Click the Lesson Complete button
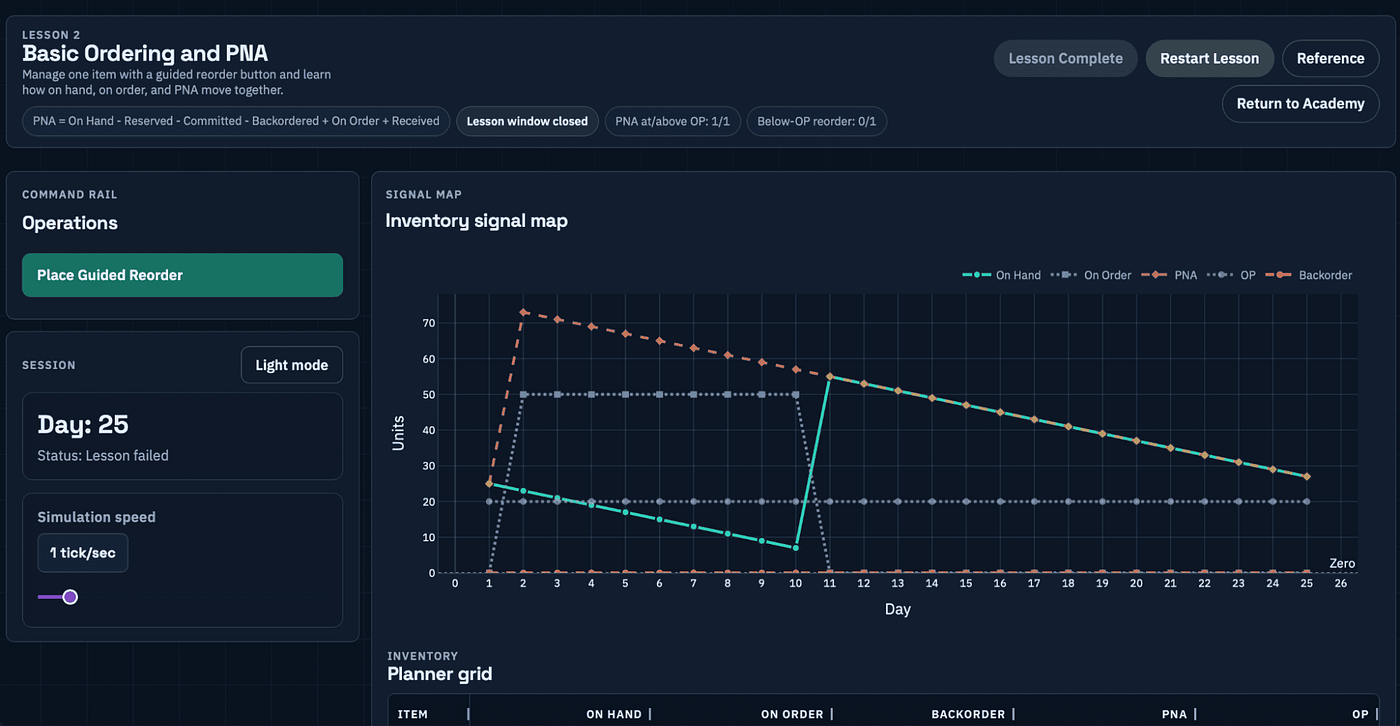Viewport: 1400px width, 726px height. [x=1065, y=58]
